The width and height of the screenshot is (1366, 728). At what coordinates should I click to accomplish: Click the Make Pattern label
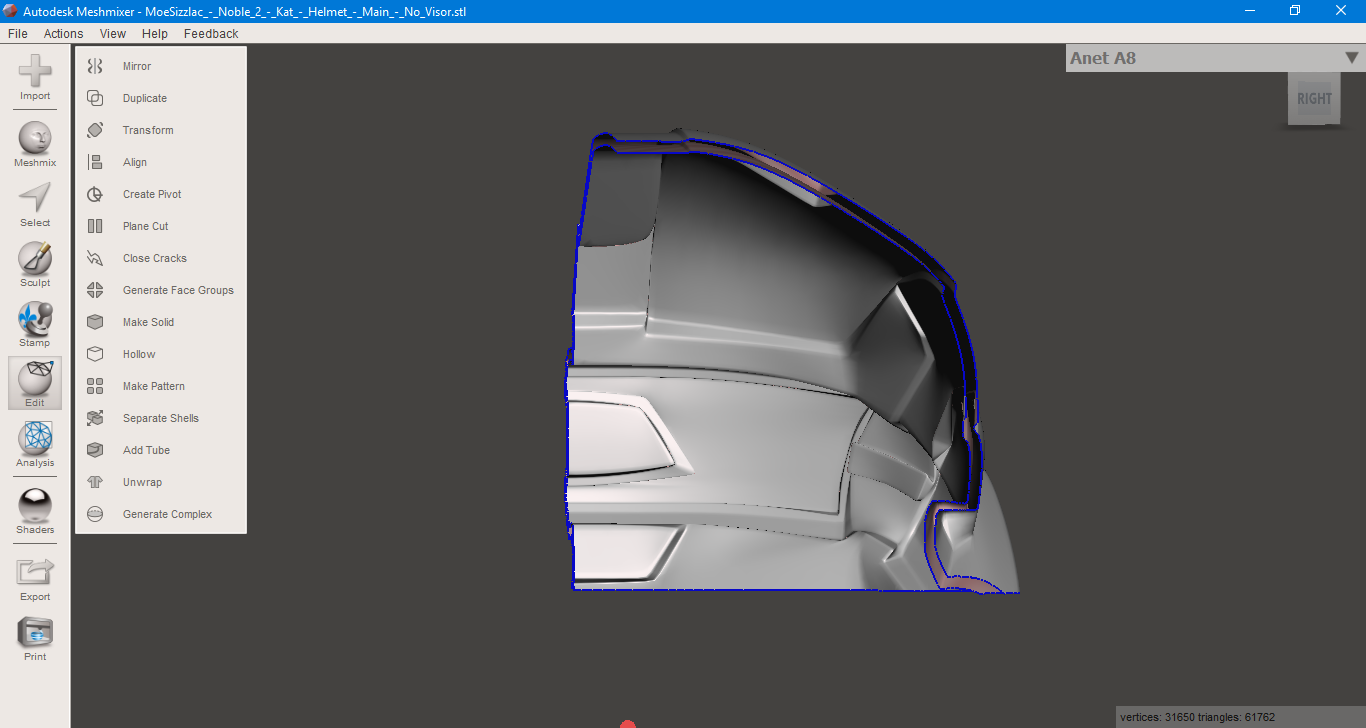click(x=154, y=386)
